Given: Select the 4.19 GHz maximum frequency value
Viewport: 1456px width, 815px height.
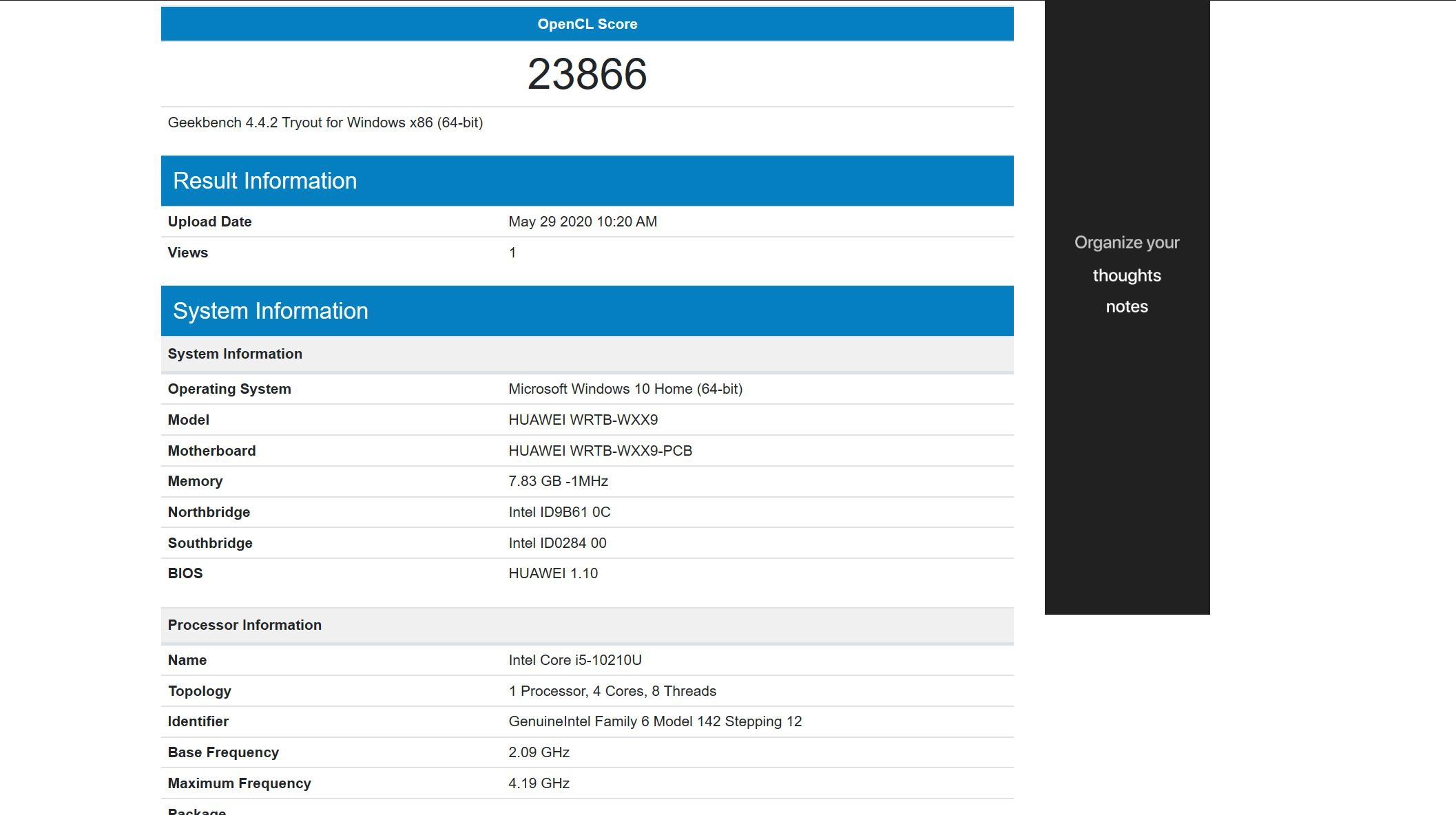Looking at the screenshot, I should tap(539, 783).
